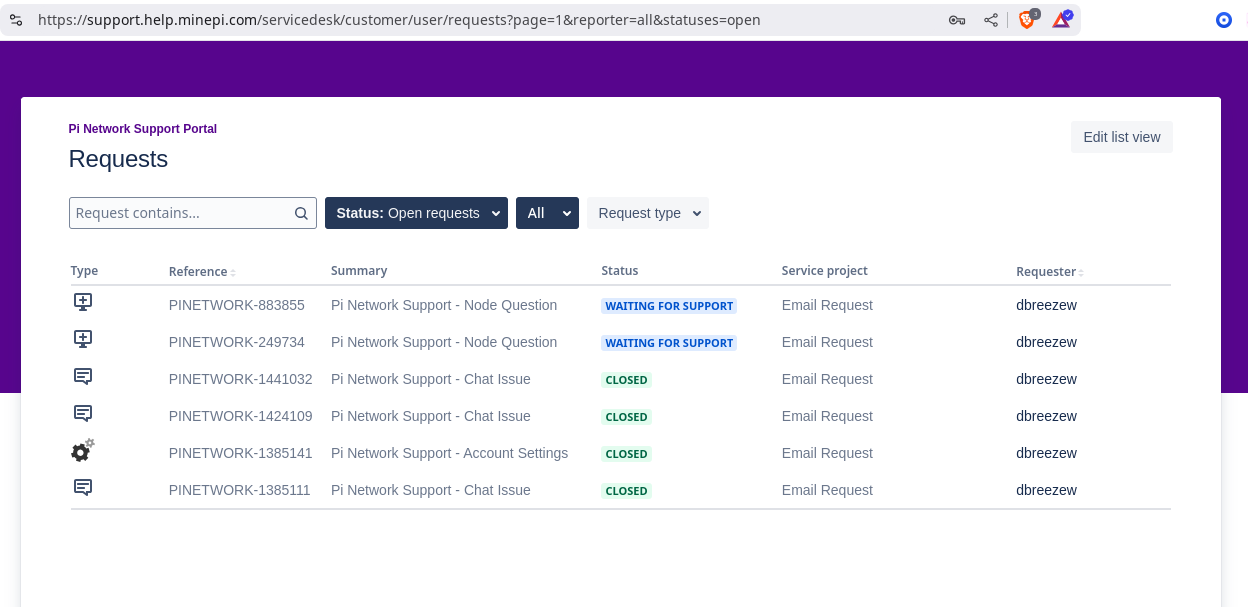Click Email Request for PINETWORK-883855
This screenshot has height=607, width=1248.
coord(827,305)
